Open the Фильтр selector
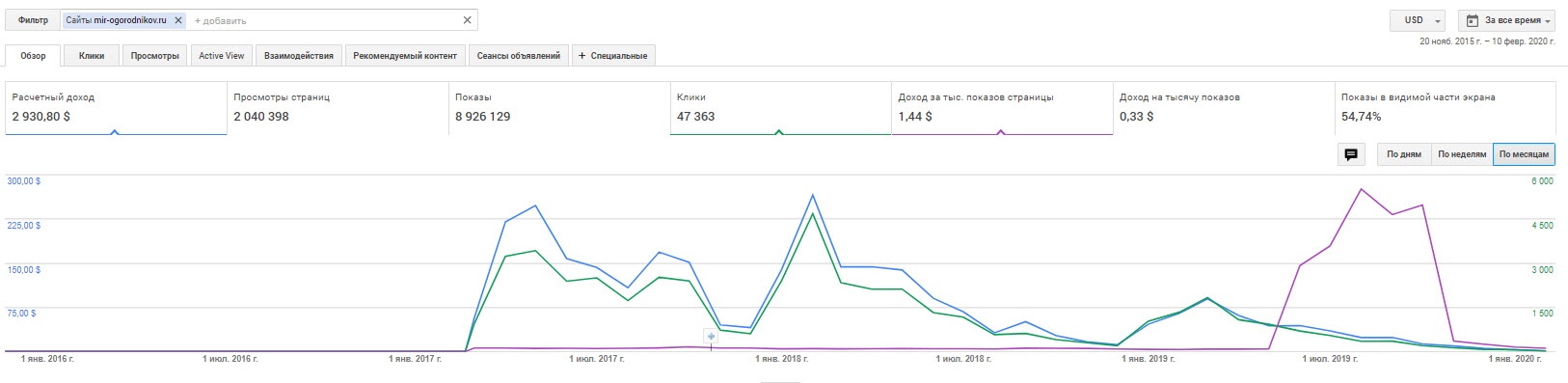The width and height of the screenshot is (1568, 383). pos(33,20)
